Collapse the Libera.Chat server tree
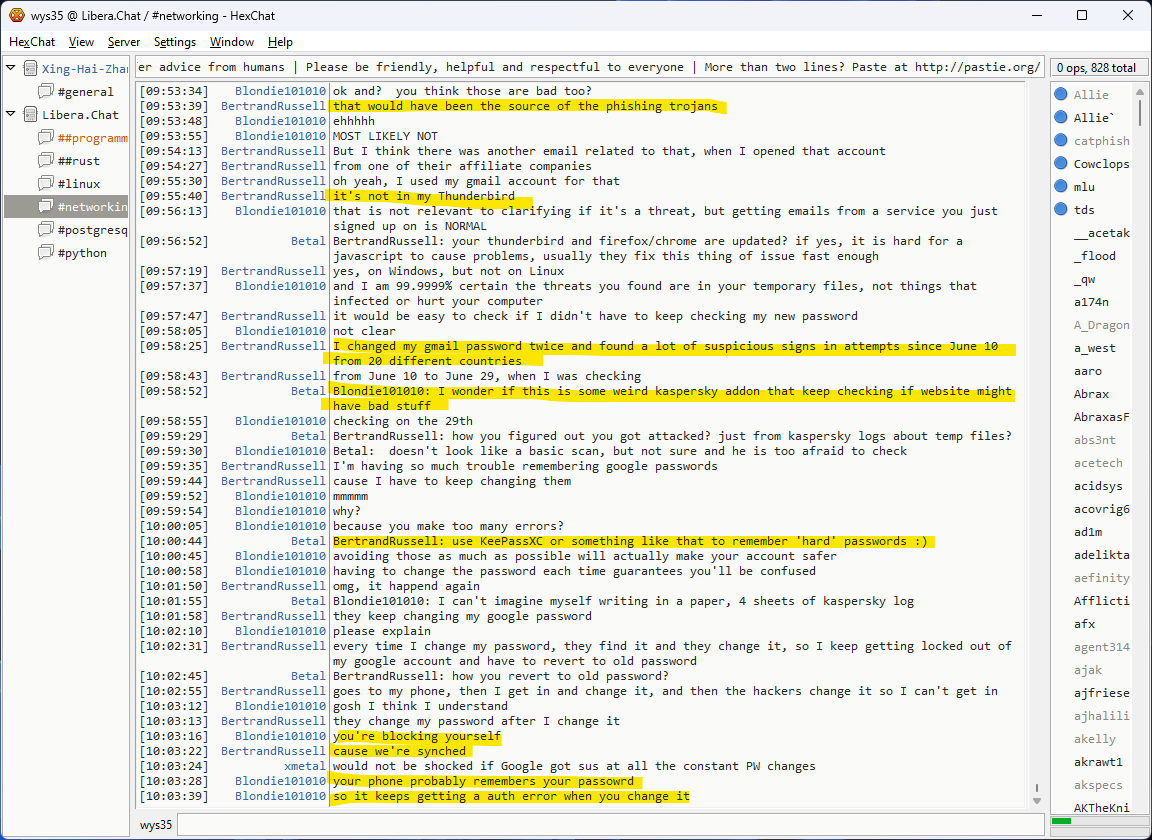 click(x=11, y=114)
